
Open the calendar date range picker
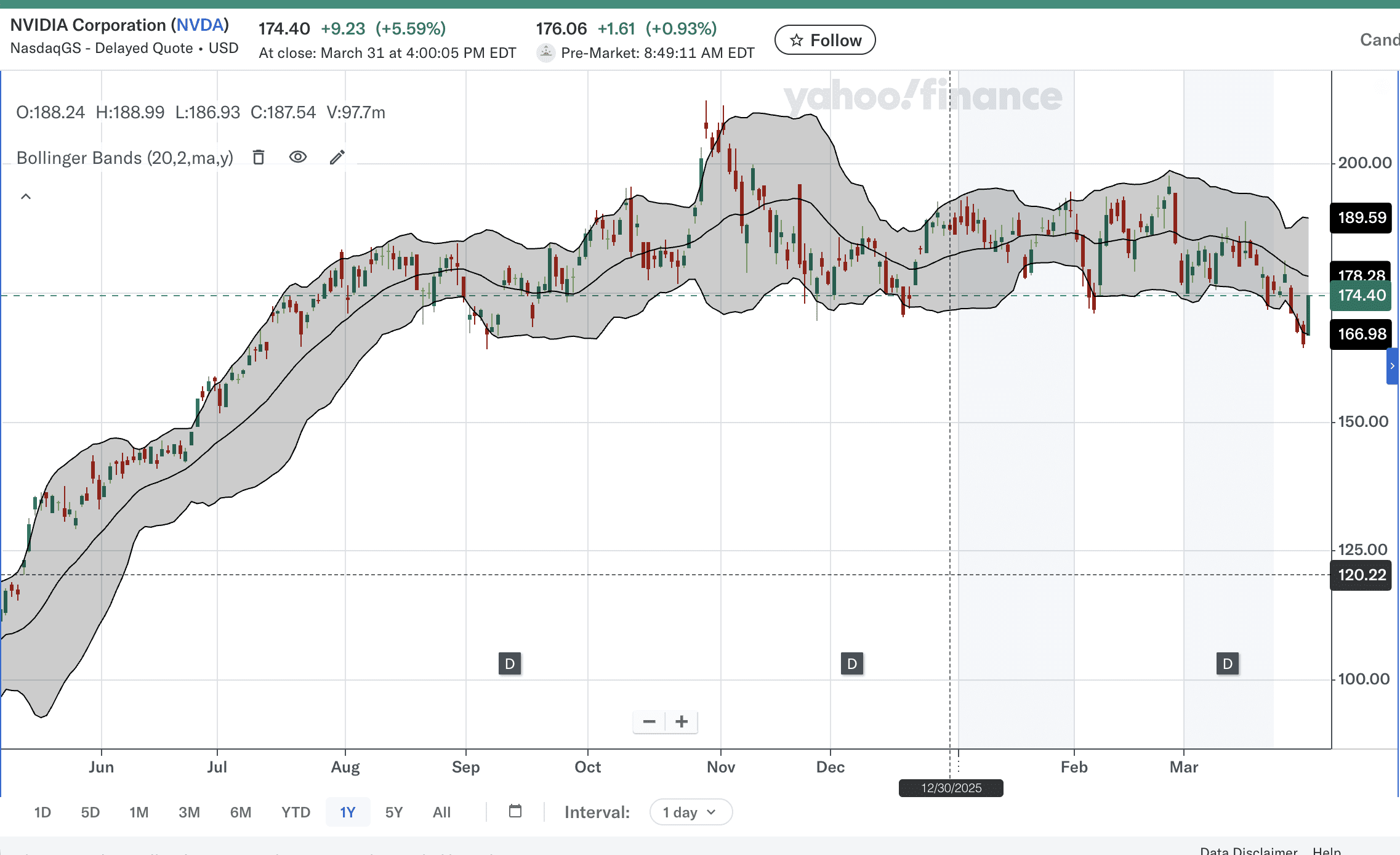point(515,811)
